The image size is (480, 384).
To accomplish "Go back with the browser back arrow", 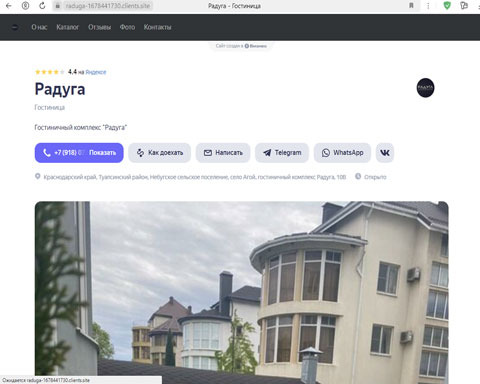I will [9, 6].
